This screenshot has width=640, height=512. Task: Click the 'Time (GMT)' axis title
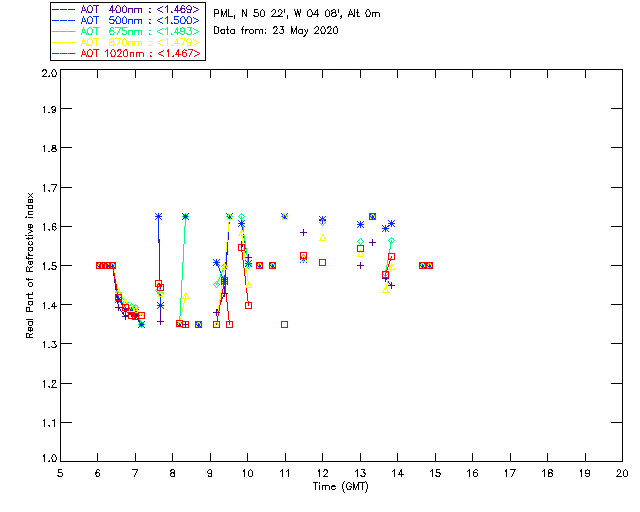tap(340, 487)
